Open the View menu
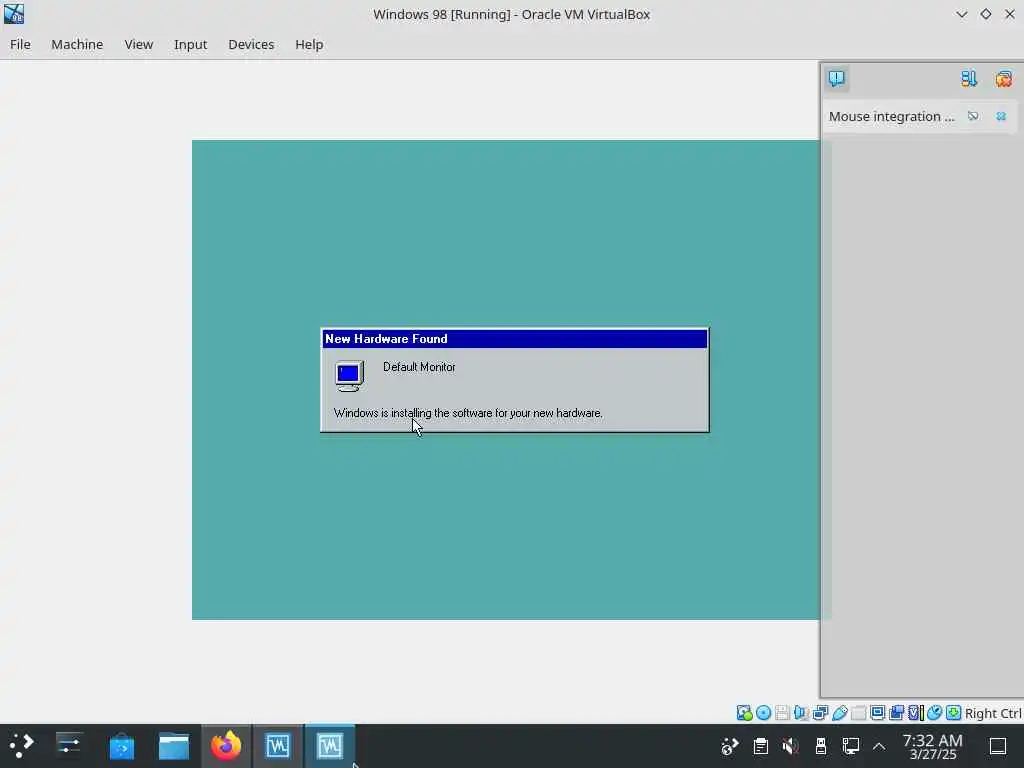Viewport: 1024px width, 768px height. point(138,44)
